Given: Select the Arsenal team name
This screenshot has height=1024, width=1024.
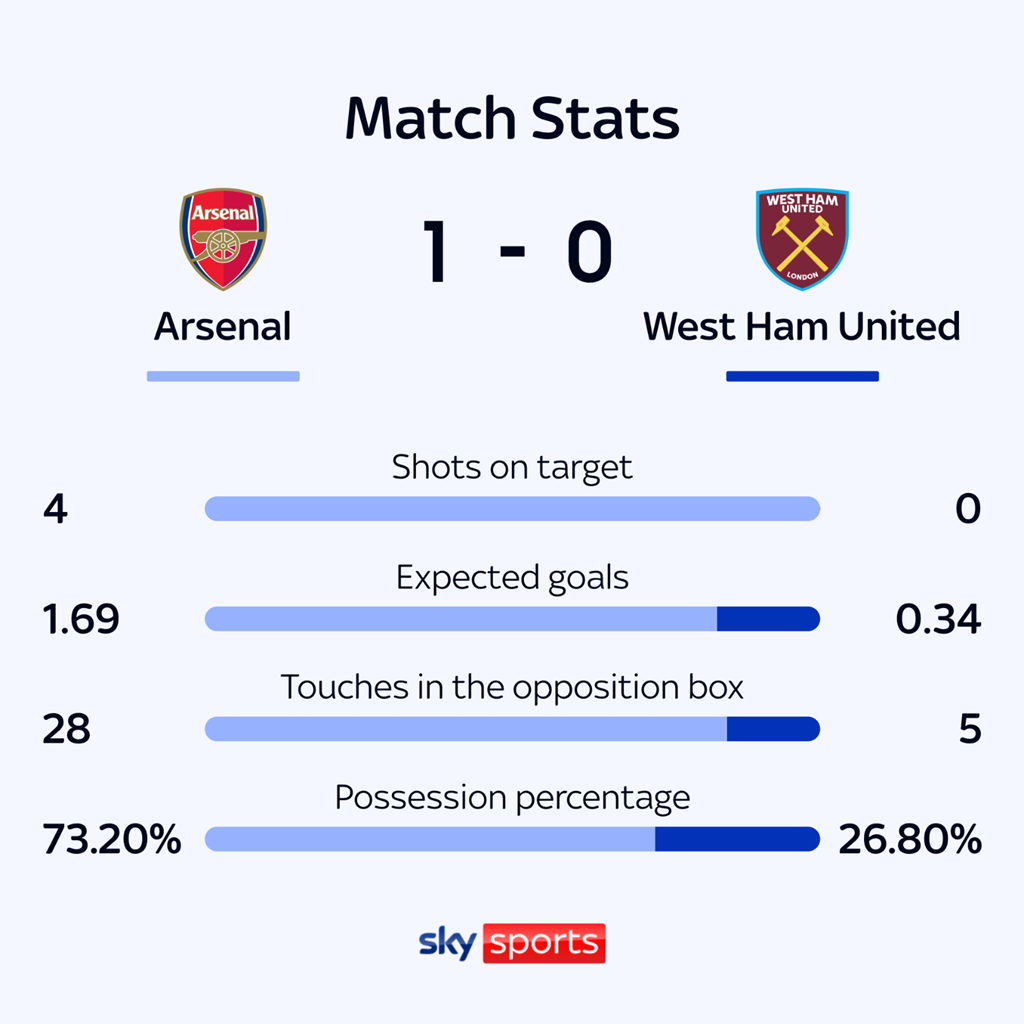Looking at the screenshot, I should [222, 327].
